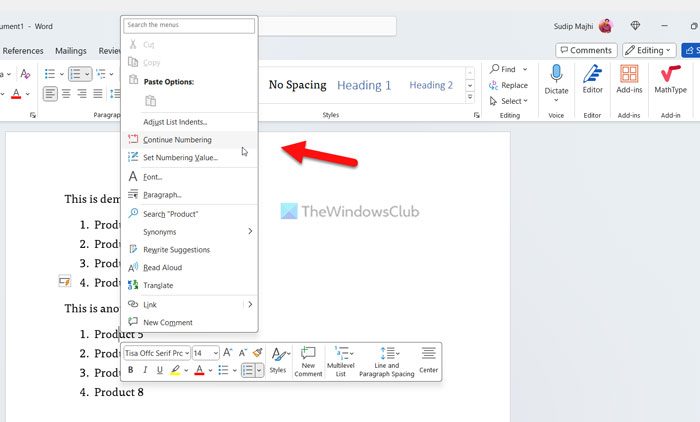This screenshot has height=422, width=700.
Task: Choose Continue Numbering from the context menu
Action: [x=190, y=140]
